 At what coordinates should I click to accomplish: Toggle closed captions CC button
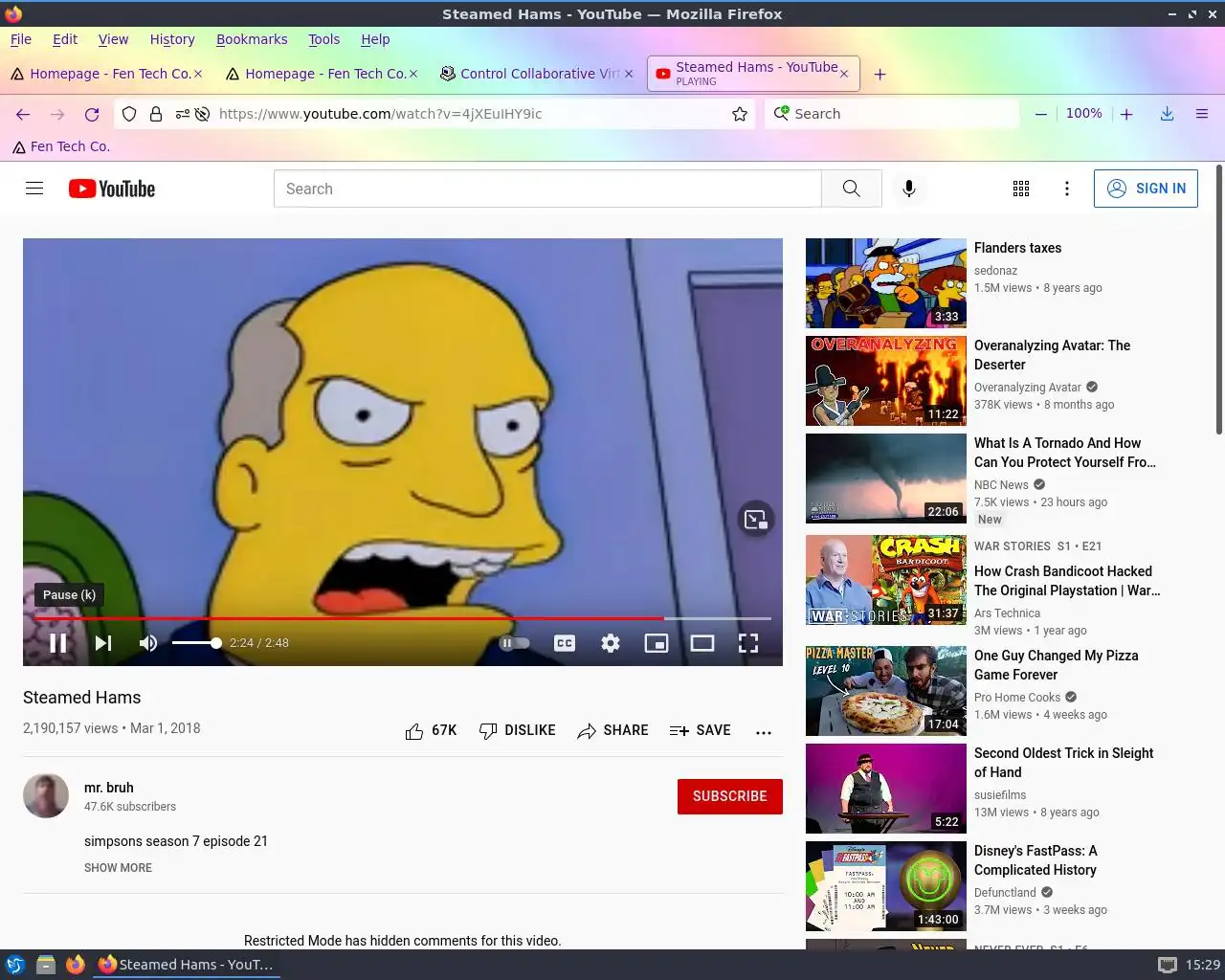[x=565, y=643]
